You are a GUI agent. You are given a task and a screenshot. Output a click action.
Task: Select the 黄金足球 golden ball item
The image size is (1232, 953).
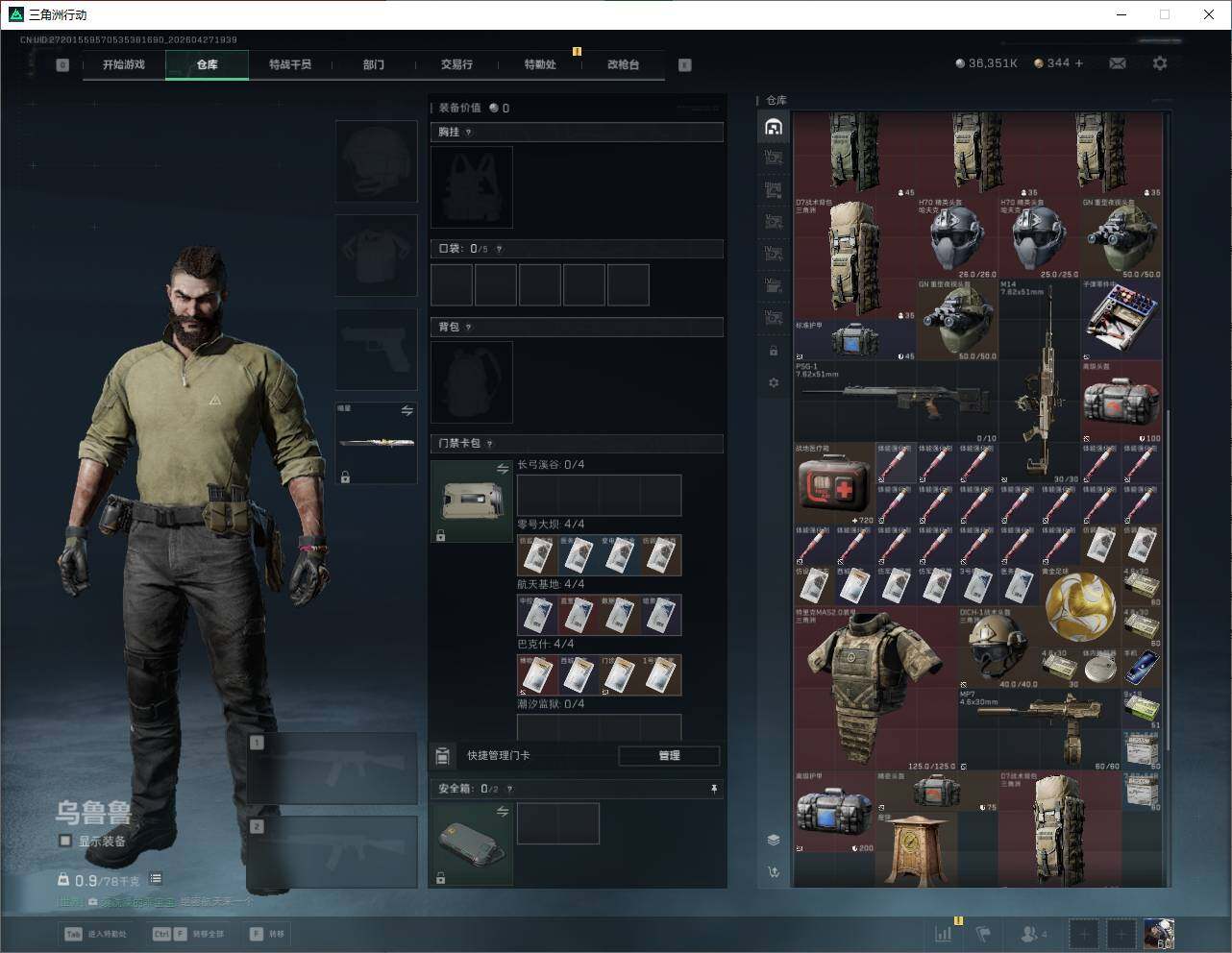point(1081,607)
